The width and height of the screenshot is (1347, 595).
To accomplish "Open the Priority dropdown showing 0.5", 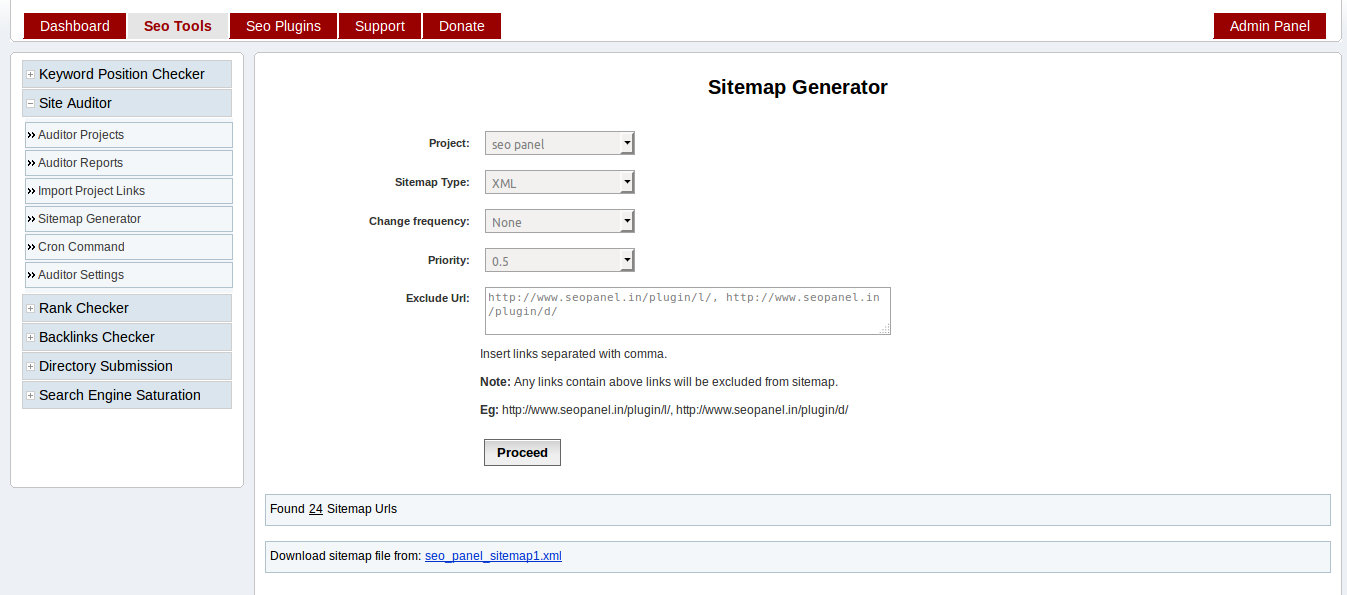I will [560, 261].
